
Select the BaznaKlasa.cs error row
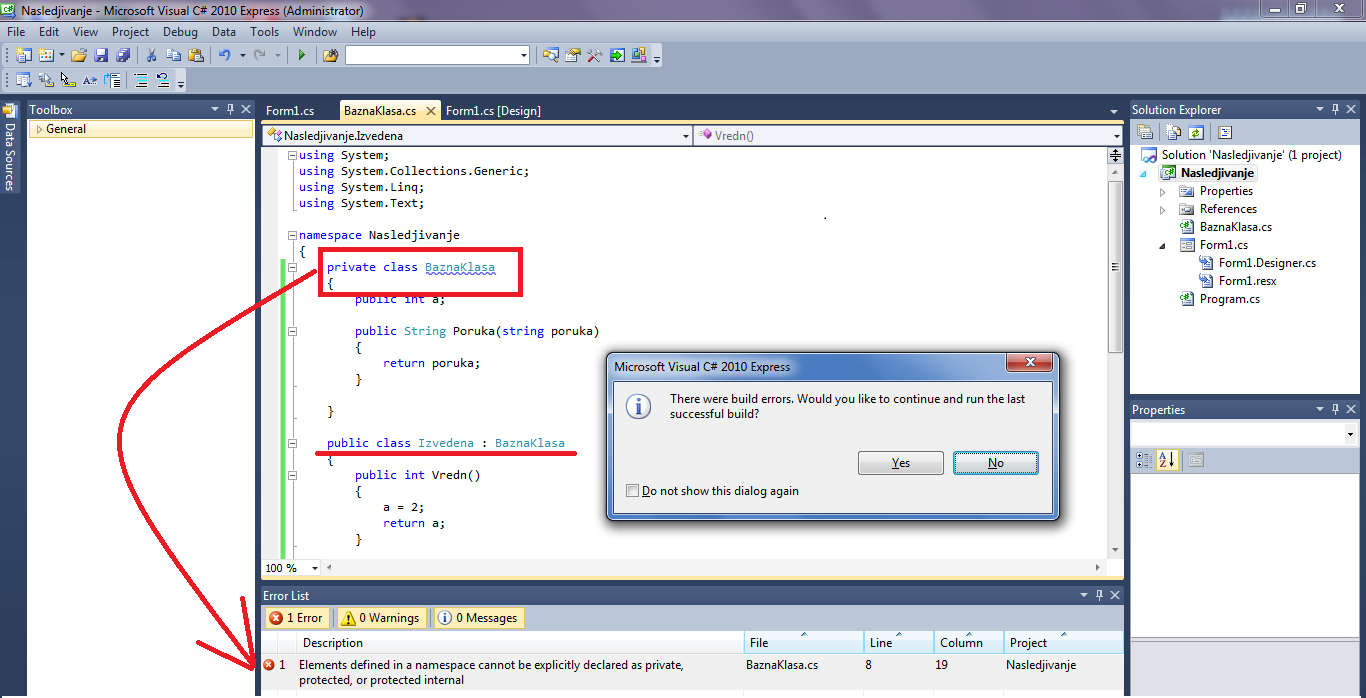tap(692, 672)
